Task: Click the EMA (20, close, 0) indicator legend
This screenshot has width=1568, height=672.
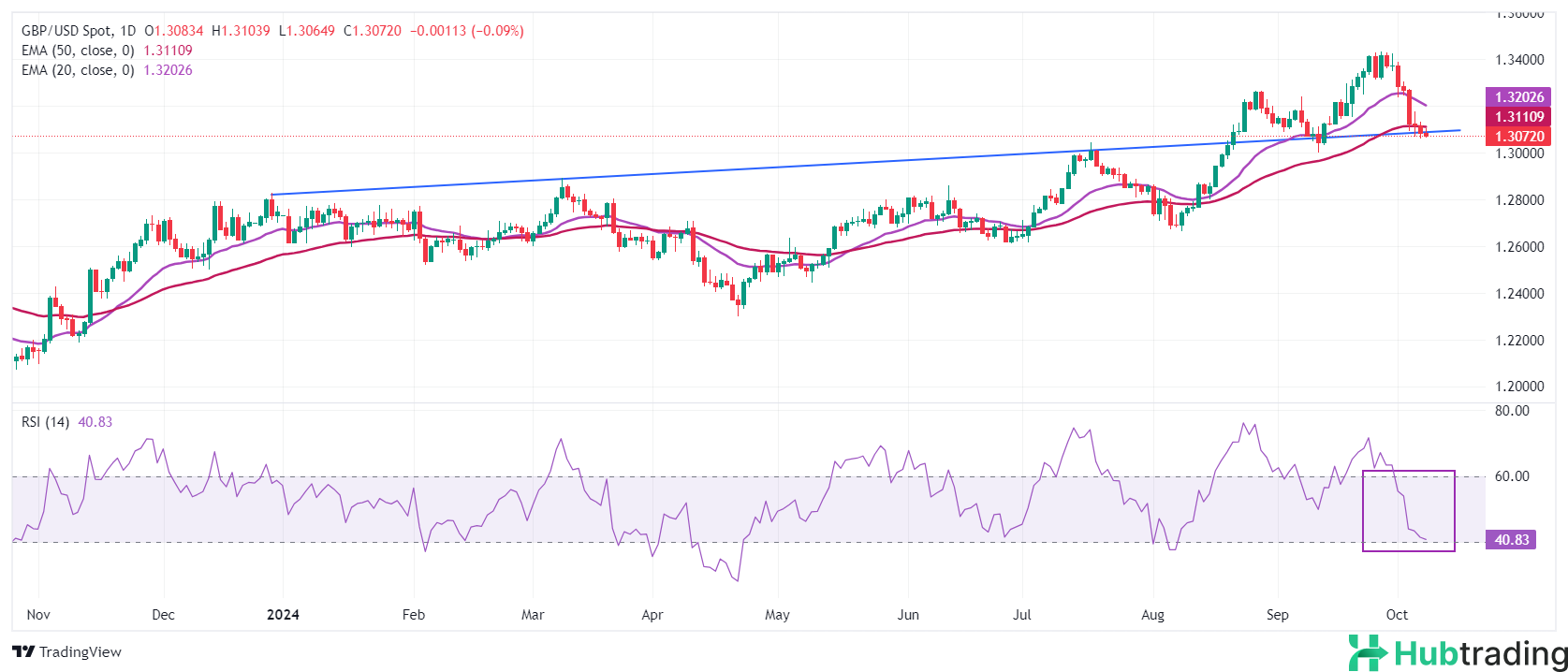Action: coord(78,70)
